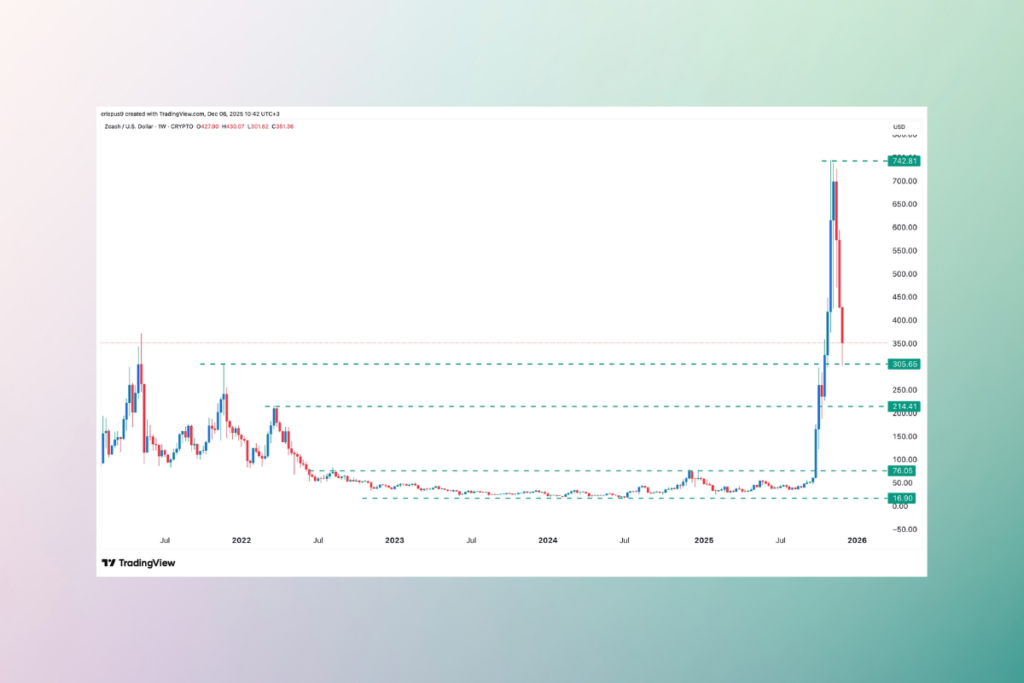Select the Jul label before 2024
Viewport: 1024px width, 683px height.
[470, 539]
